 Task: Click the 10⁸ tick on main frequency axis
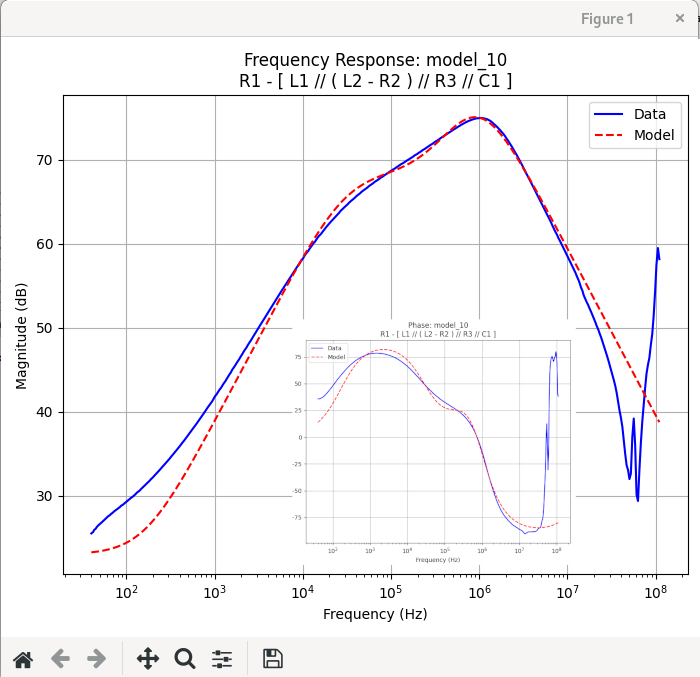click(656, 592)
